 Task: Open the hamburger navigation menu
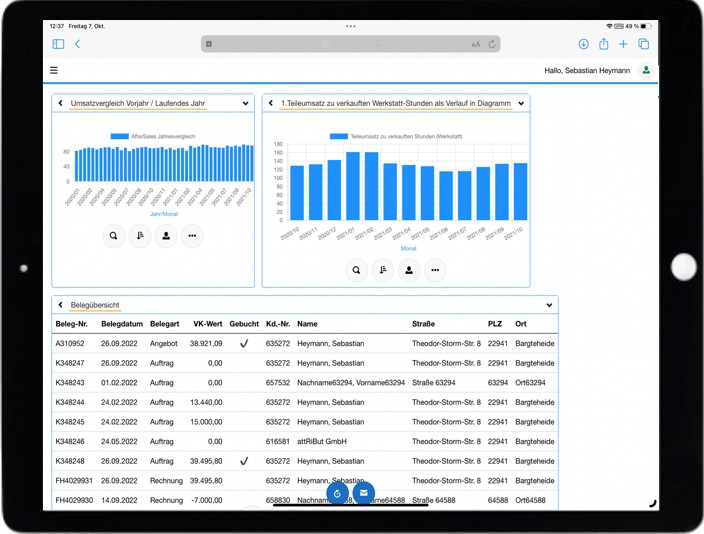(x=54, y=71)
